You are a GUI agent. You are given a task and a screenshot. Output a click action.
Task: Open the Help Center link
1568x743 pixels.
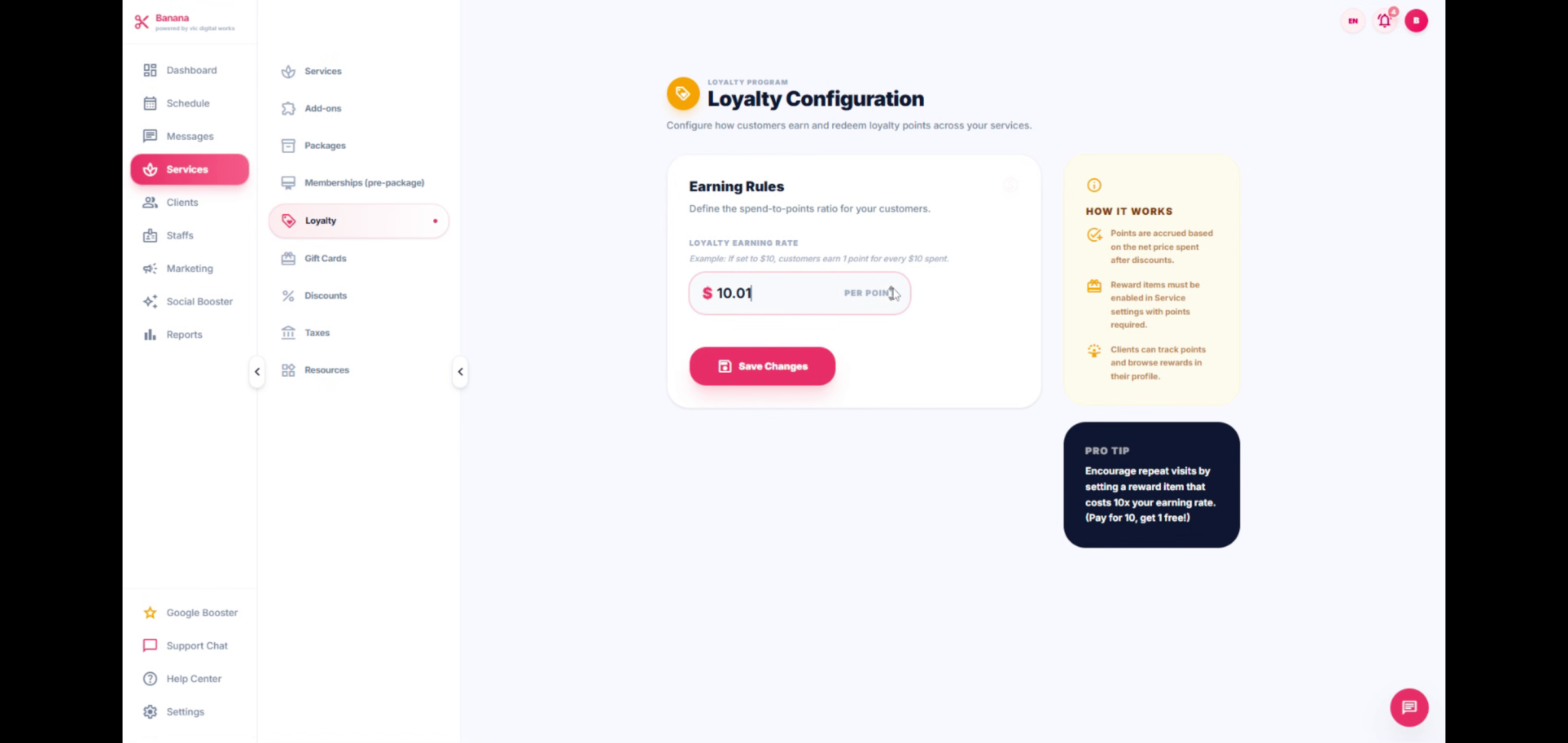[193, 679]
